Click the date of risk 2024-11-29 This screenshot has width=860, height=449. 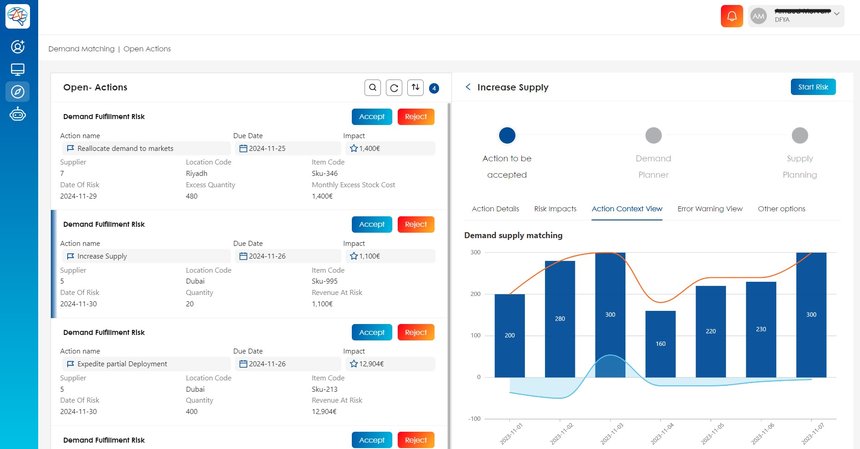tap(78, 196)
